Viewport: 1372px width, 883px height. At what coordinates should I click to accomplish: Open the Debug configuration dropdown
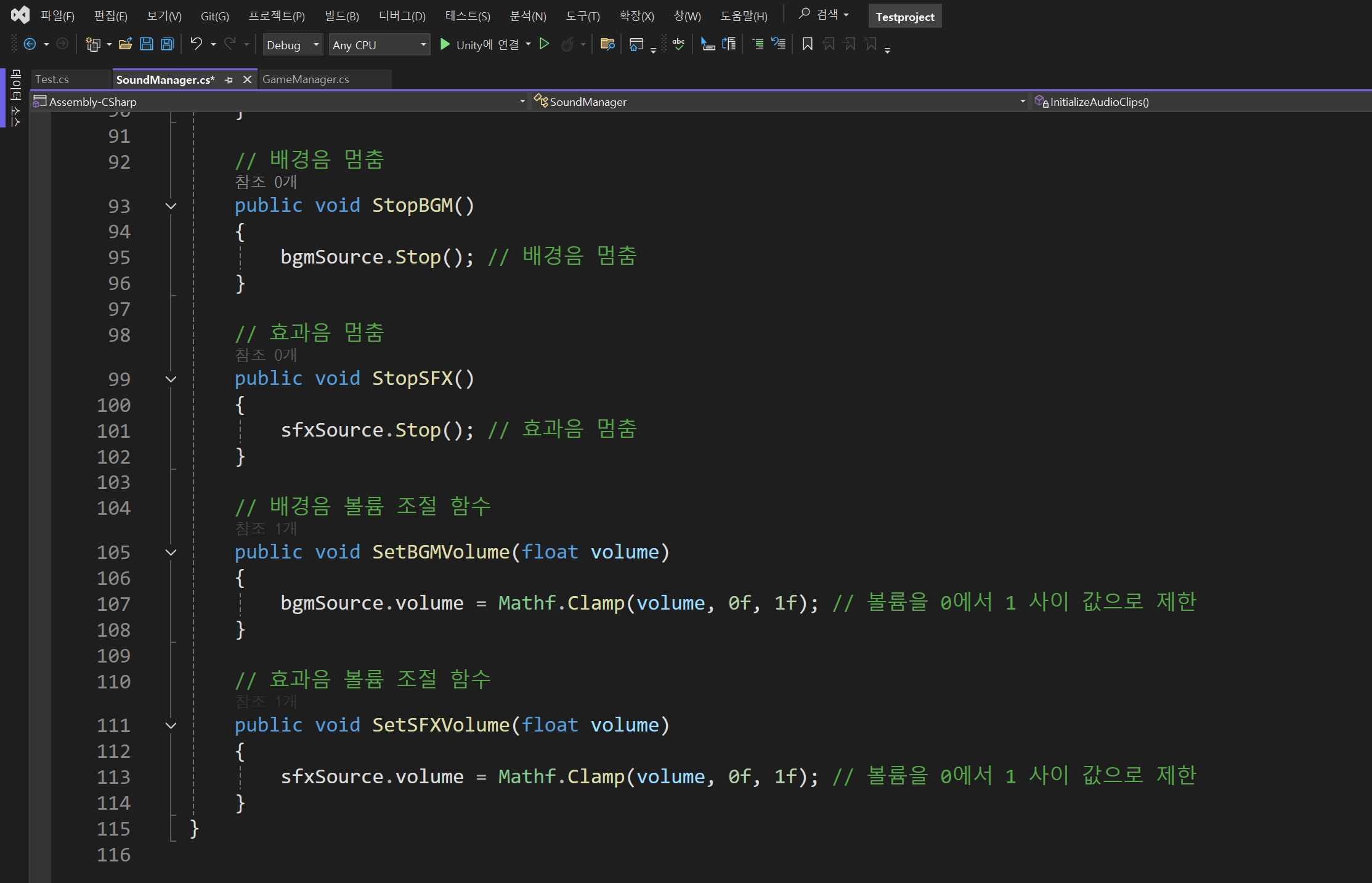coord(293,45)
